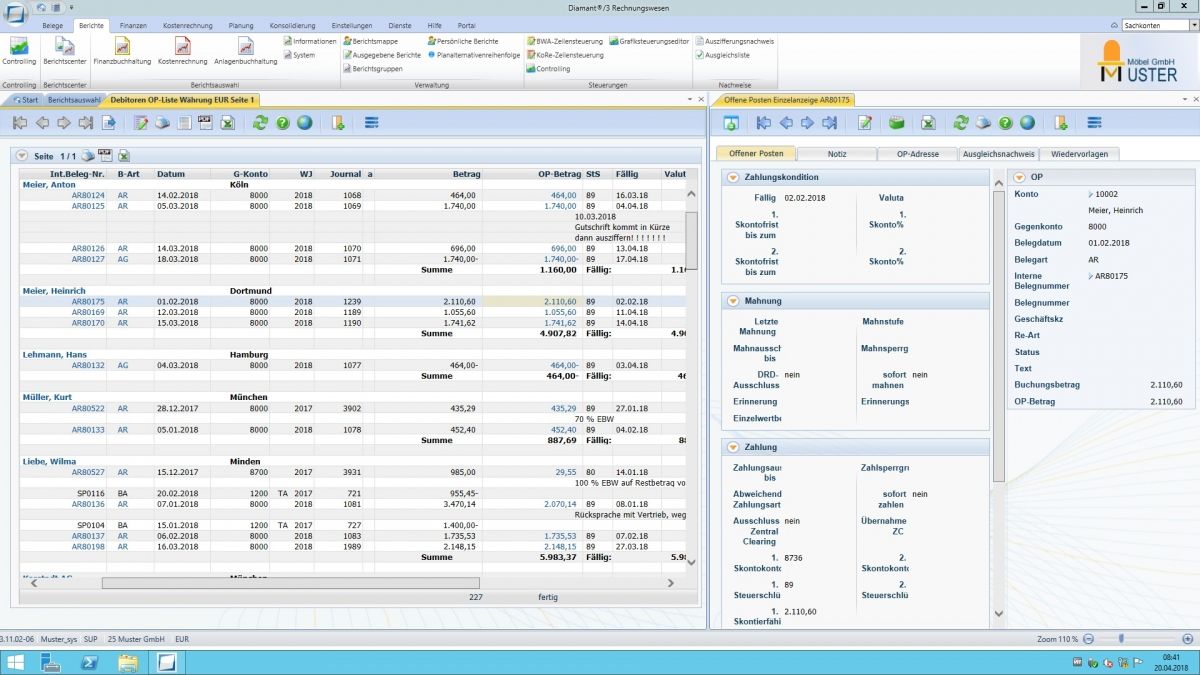Open the Berichtscenter from the ribbon
1200x675 pixels.
pos(64,51)
